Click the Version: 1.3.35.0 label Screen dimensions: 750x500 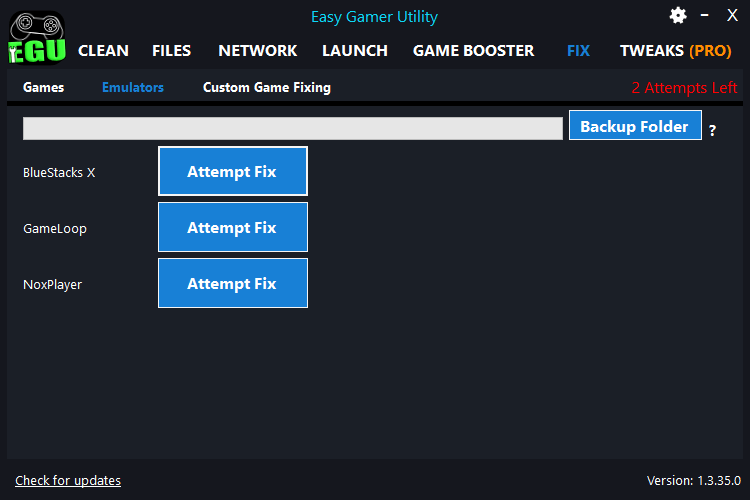[x=694, y=480]
